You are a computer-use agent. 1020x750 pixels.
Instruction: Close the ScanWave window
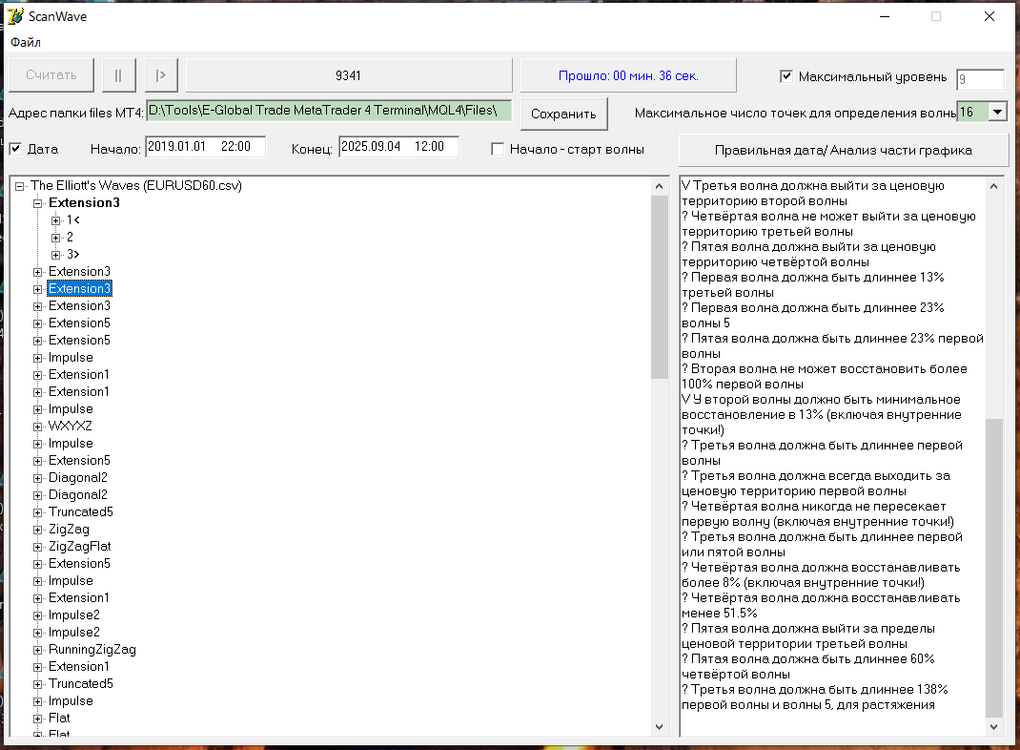coord(989,16)
